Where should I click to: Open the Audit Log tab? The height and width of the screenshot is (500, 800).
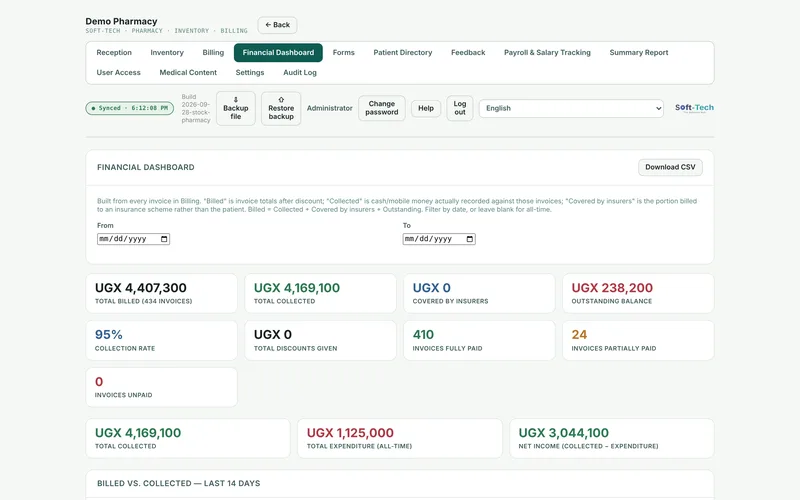[x=299, y=72]
